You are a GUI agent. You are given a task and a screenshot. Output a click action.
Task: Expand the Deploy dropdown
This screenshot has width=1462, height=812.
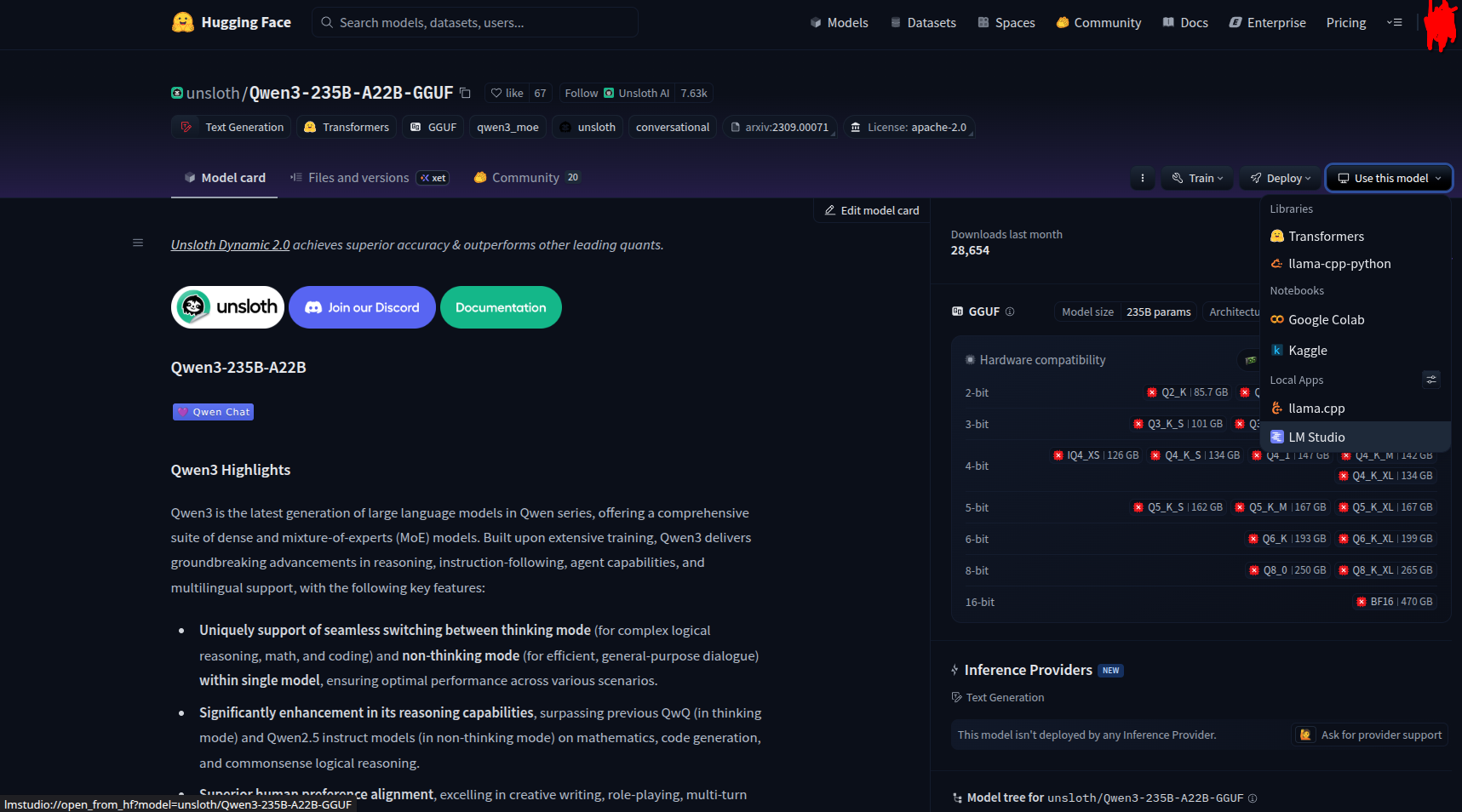tap(1280, 178)
